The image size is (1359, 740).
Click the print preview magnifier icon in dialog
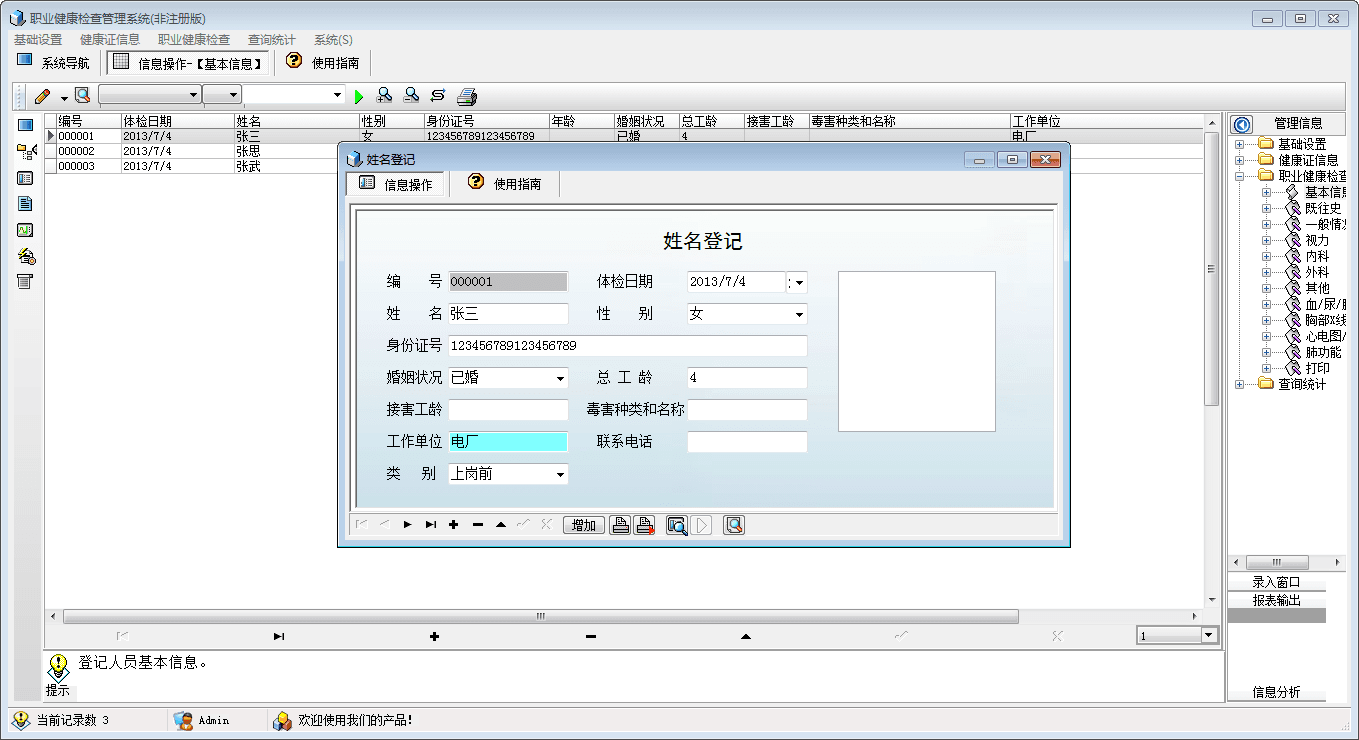pyautogui.click(x=677, y=525)
